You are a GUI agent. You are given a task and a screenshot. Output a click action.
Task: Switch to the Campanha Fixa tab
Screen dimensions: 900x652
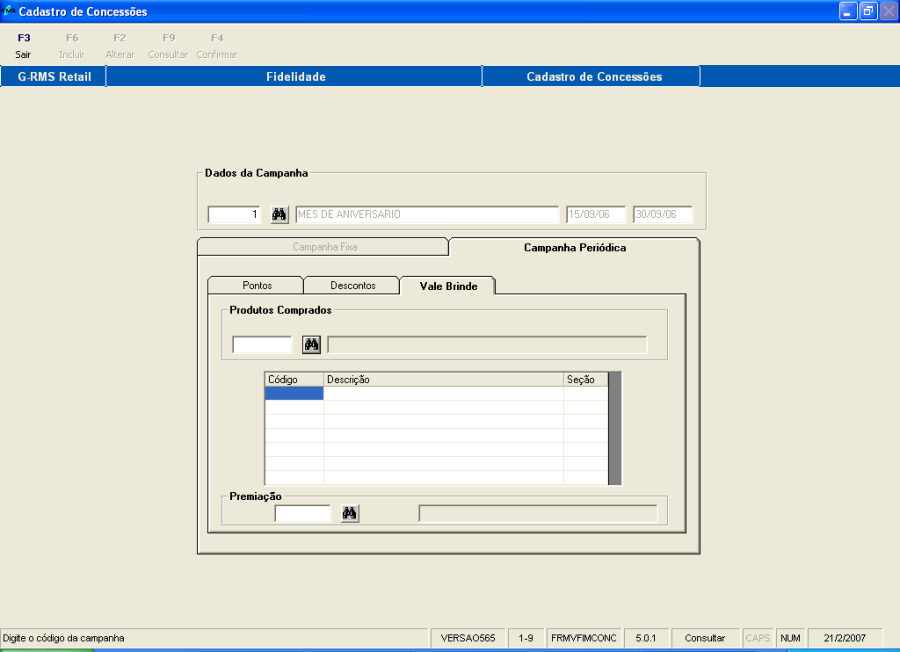point(324,247)
